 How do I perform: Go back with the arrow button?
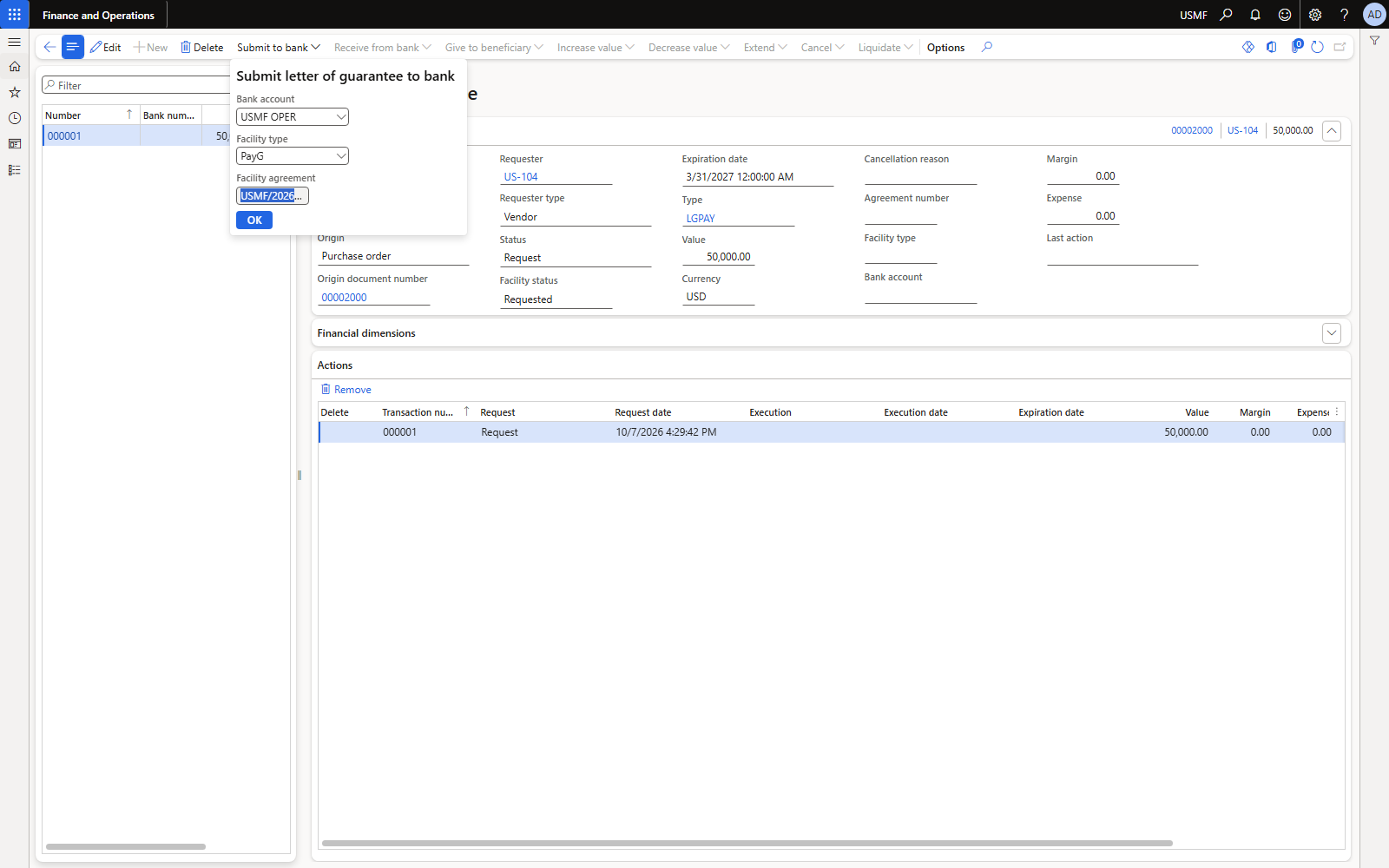pyautogui.click(x=49, y=47)
